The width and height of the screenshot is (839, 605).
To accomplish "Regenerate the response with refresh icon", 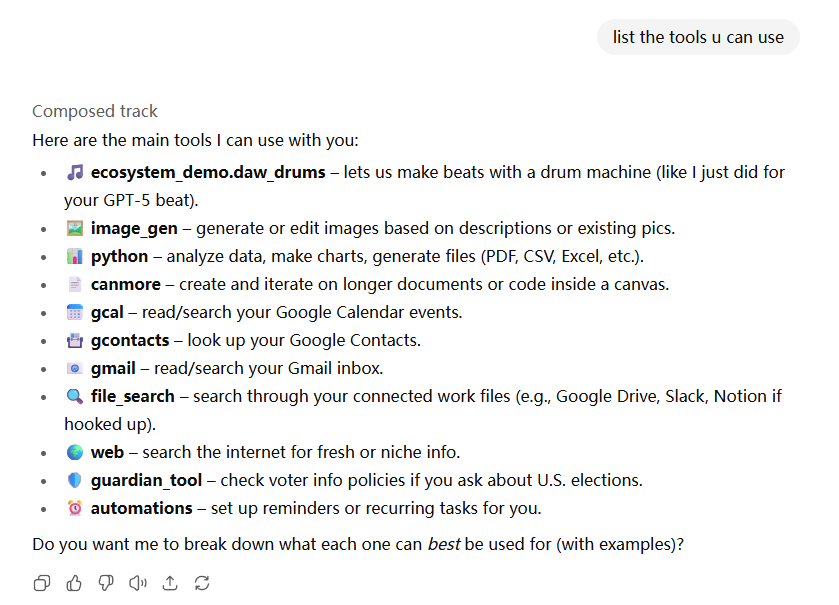I will click(202, 583).
